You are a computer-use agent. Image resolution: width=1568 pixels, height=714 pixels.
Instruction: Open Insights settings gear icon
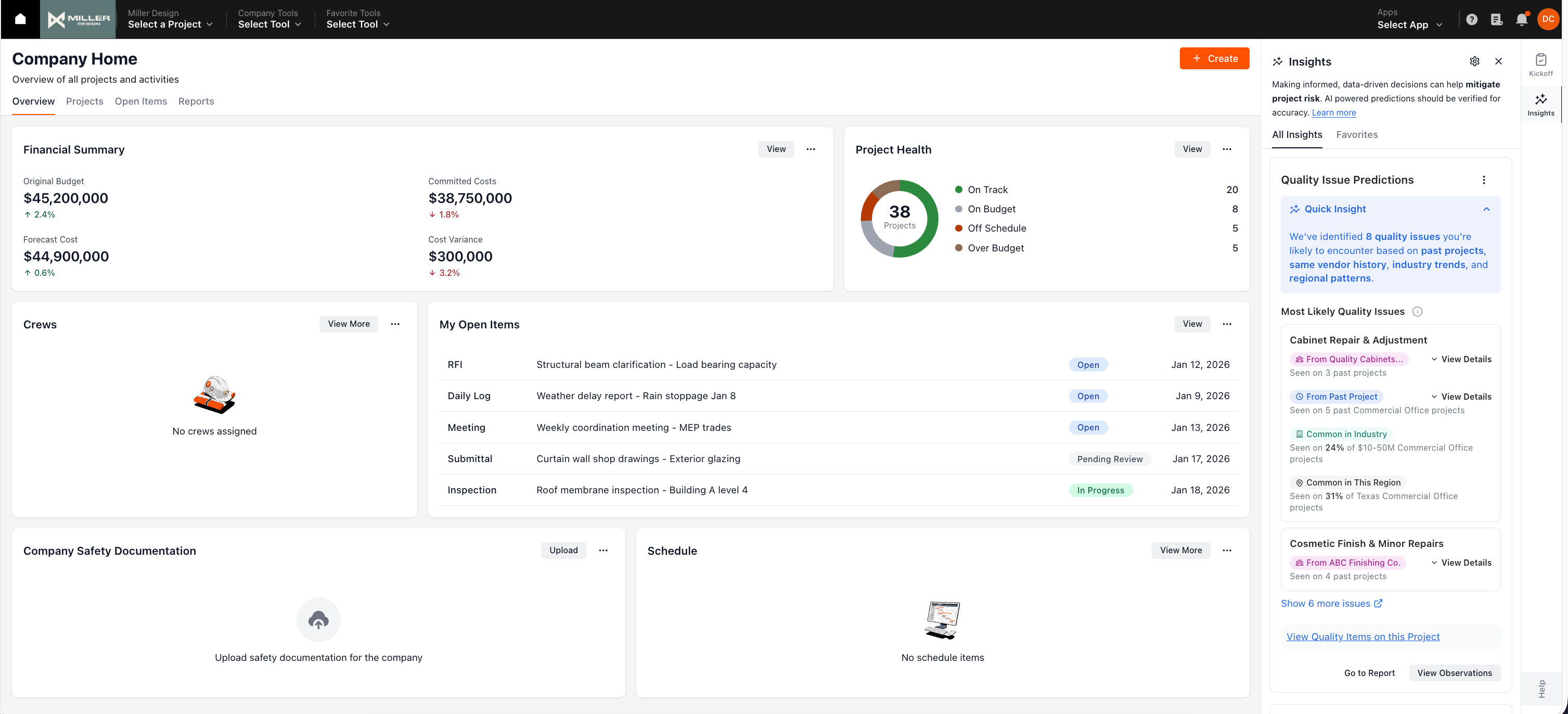pyautogui.click(x=1474, y=61)
